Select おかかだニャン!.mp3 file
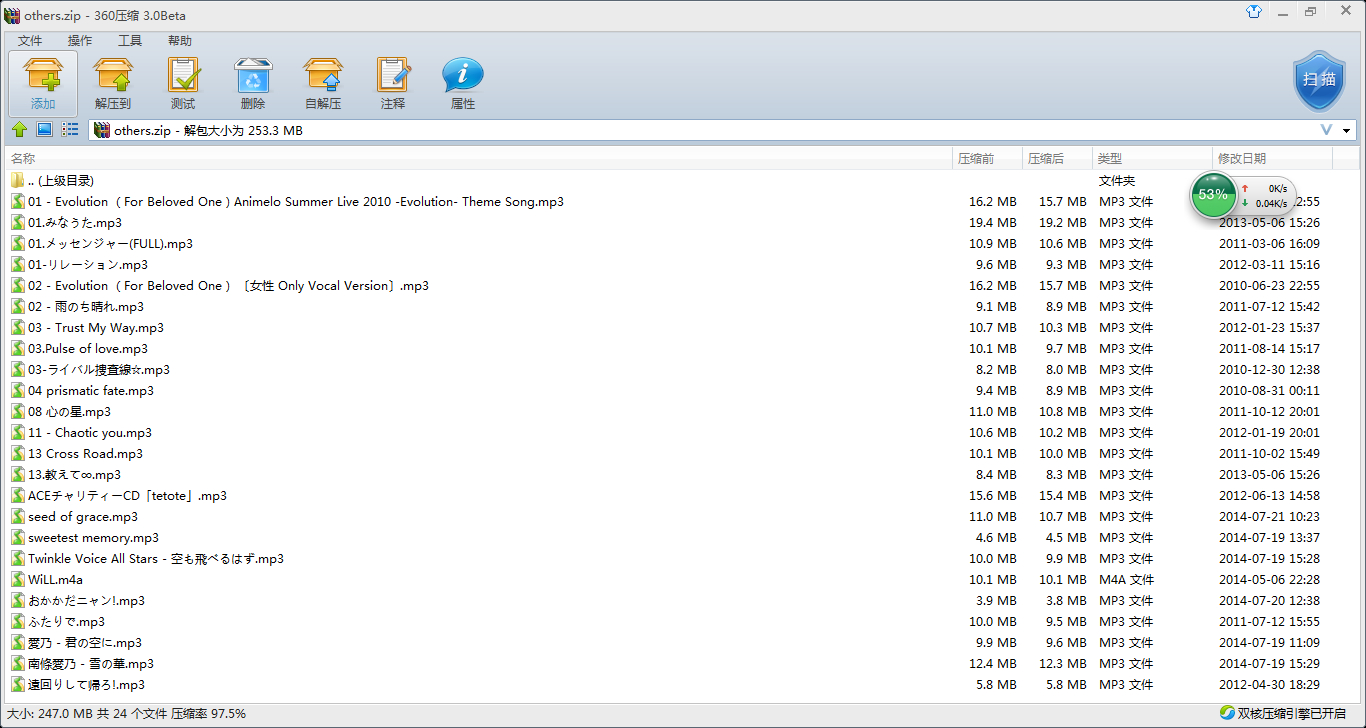 [87, 601]
